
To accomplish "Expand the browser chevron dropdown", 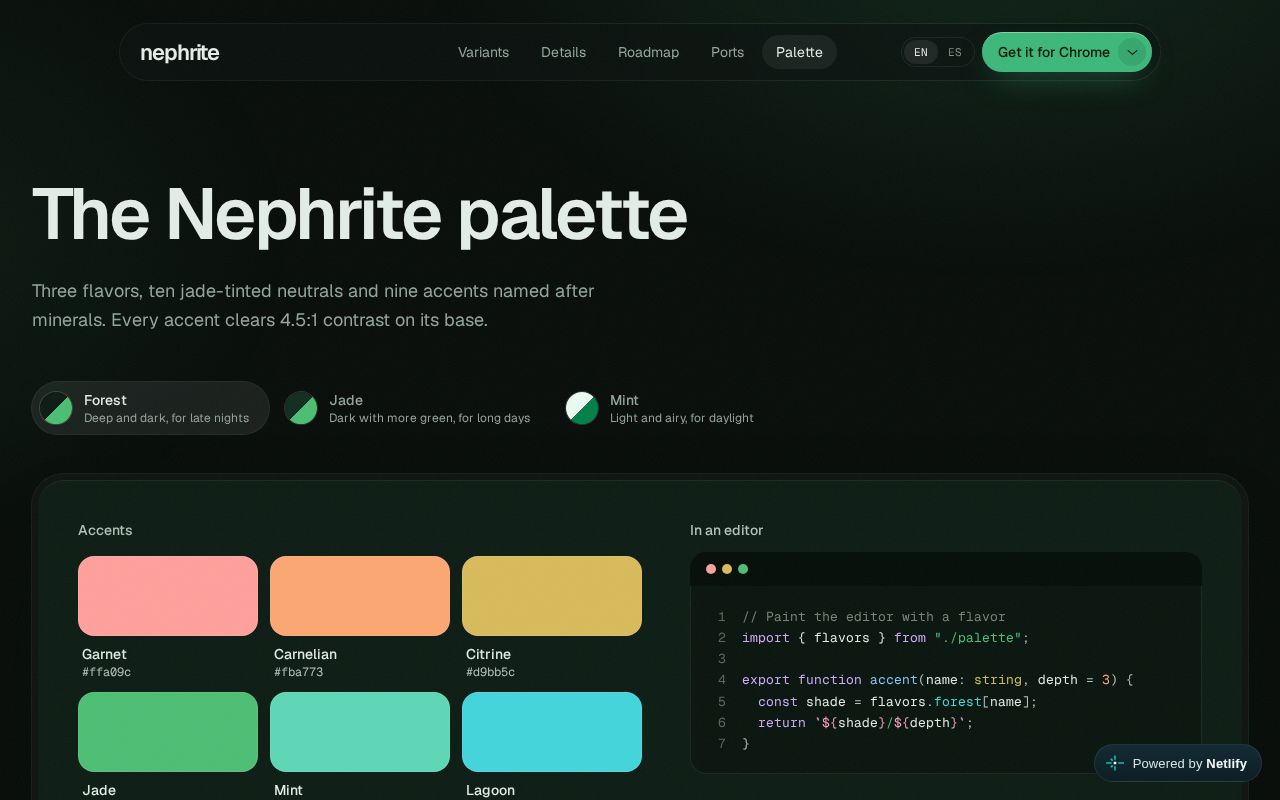I will click(x=1132, y=52).
